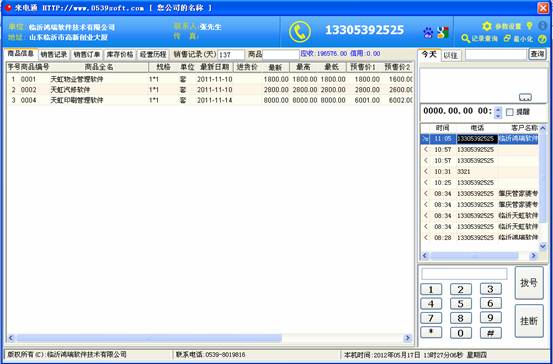Click the yellow lightbulb icon in the header
The width and height of the screenshot is (553, 364).
point(529,25)
